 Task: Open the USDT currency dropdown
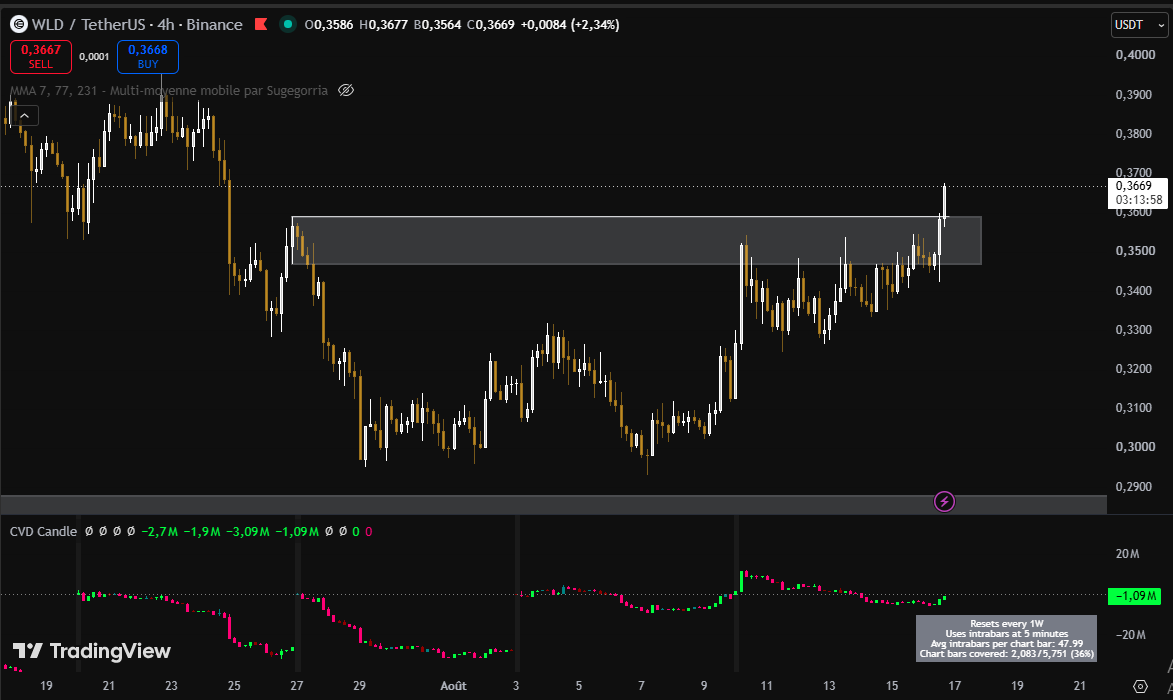(1139, 25)
